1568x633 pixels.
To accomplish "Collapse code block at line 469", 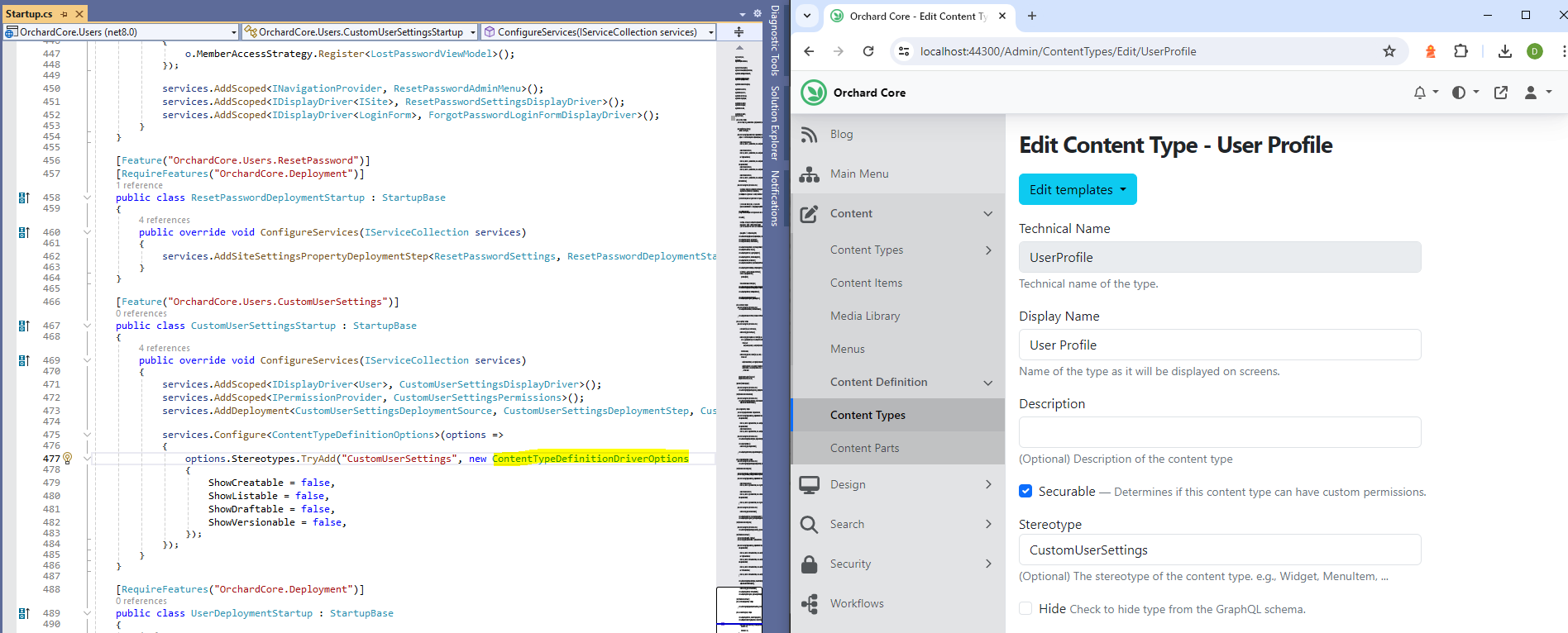I will click(87, 360).
